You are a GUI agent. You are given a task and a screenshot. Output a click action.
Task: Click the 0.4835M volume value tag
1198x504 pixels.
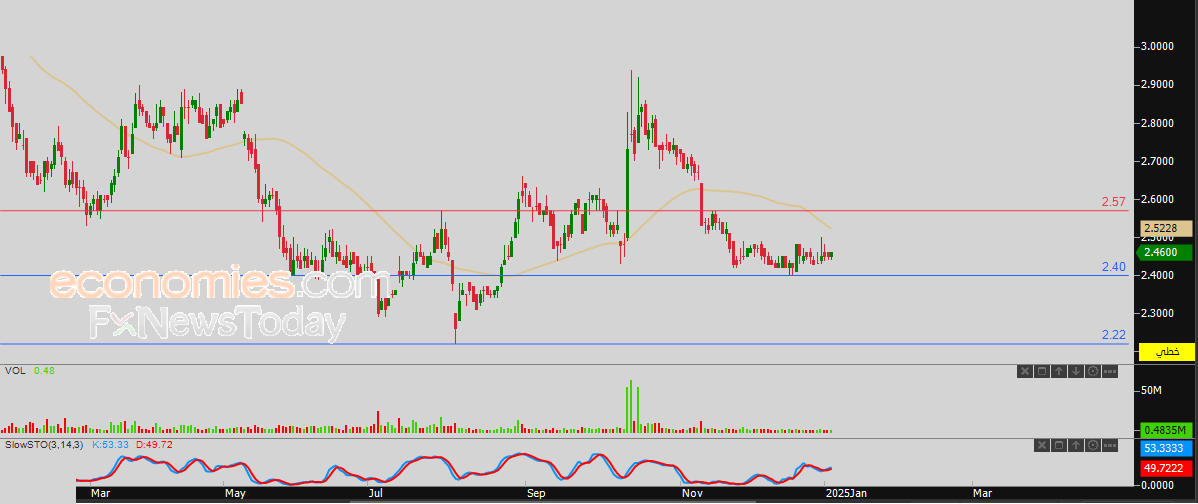[1167, 429]
